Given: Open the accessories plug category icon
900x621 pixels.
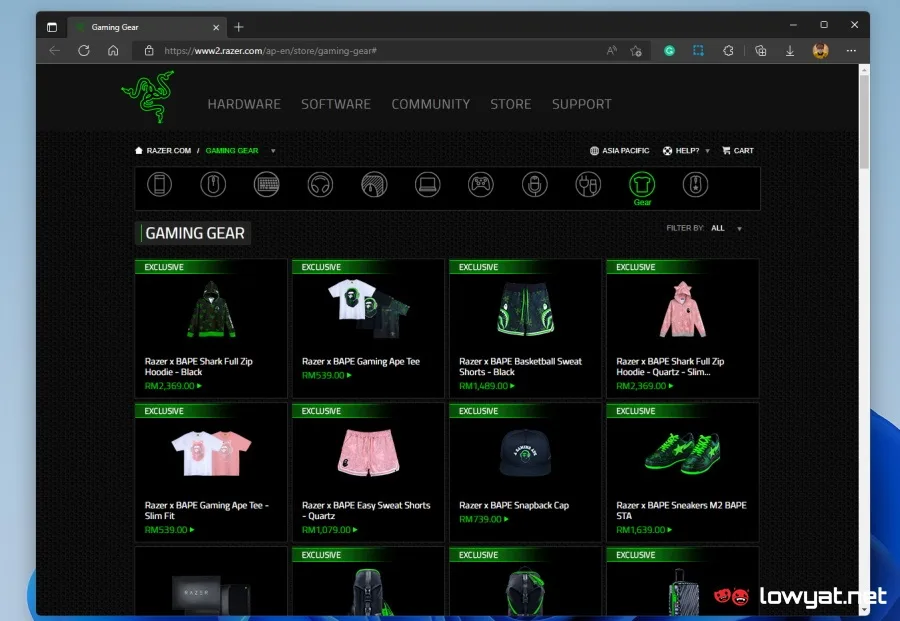Looking at the screenshot, I should (x=588, y=185).
